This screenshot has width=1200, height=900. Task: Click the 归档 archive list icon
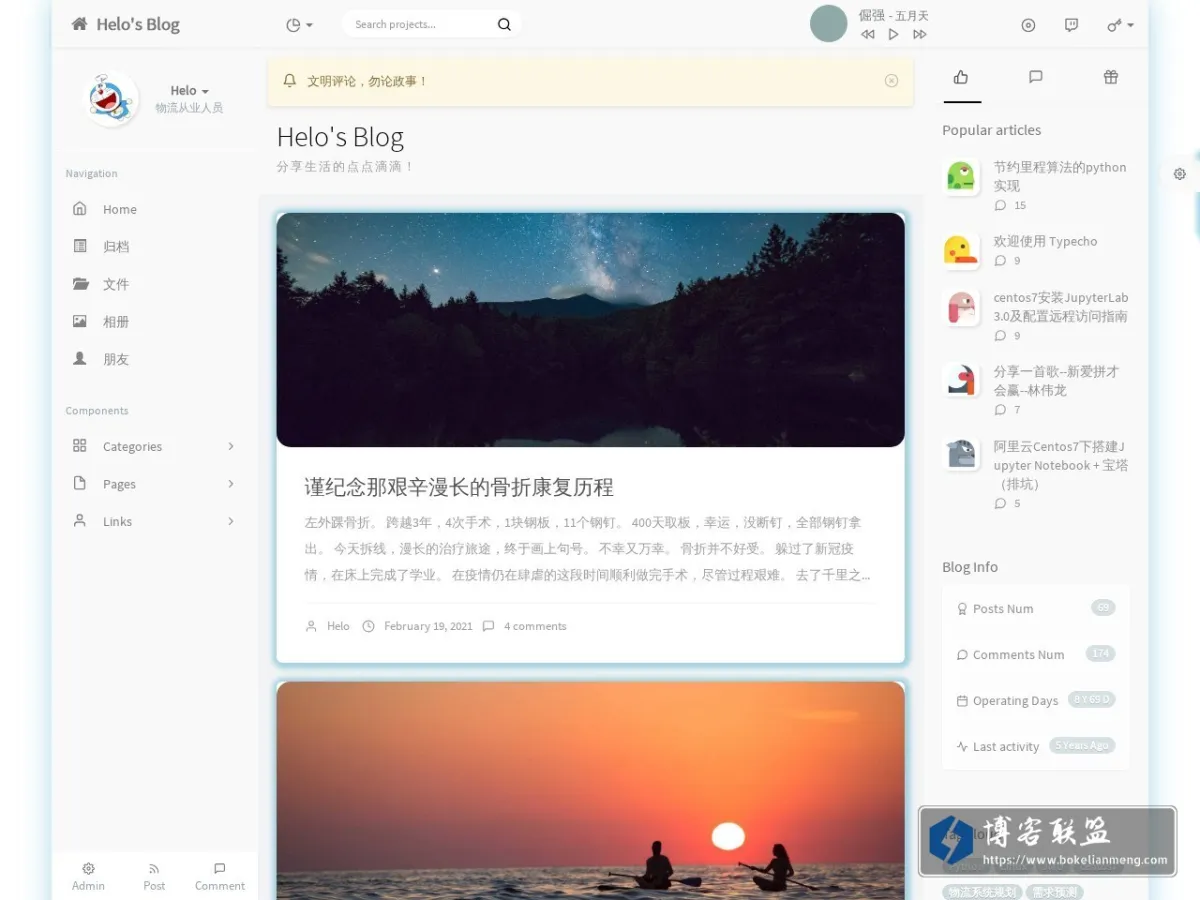(x=80, y=246)
